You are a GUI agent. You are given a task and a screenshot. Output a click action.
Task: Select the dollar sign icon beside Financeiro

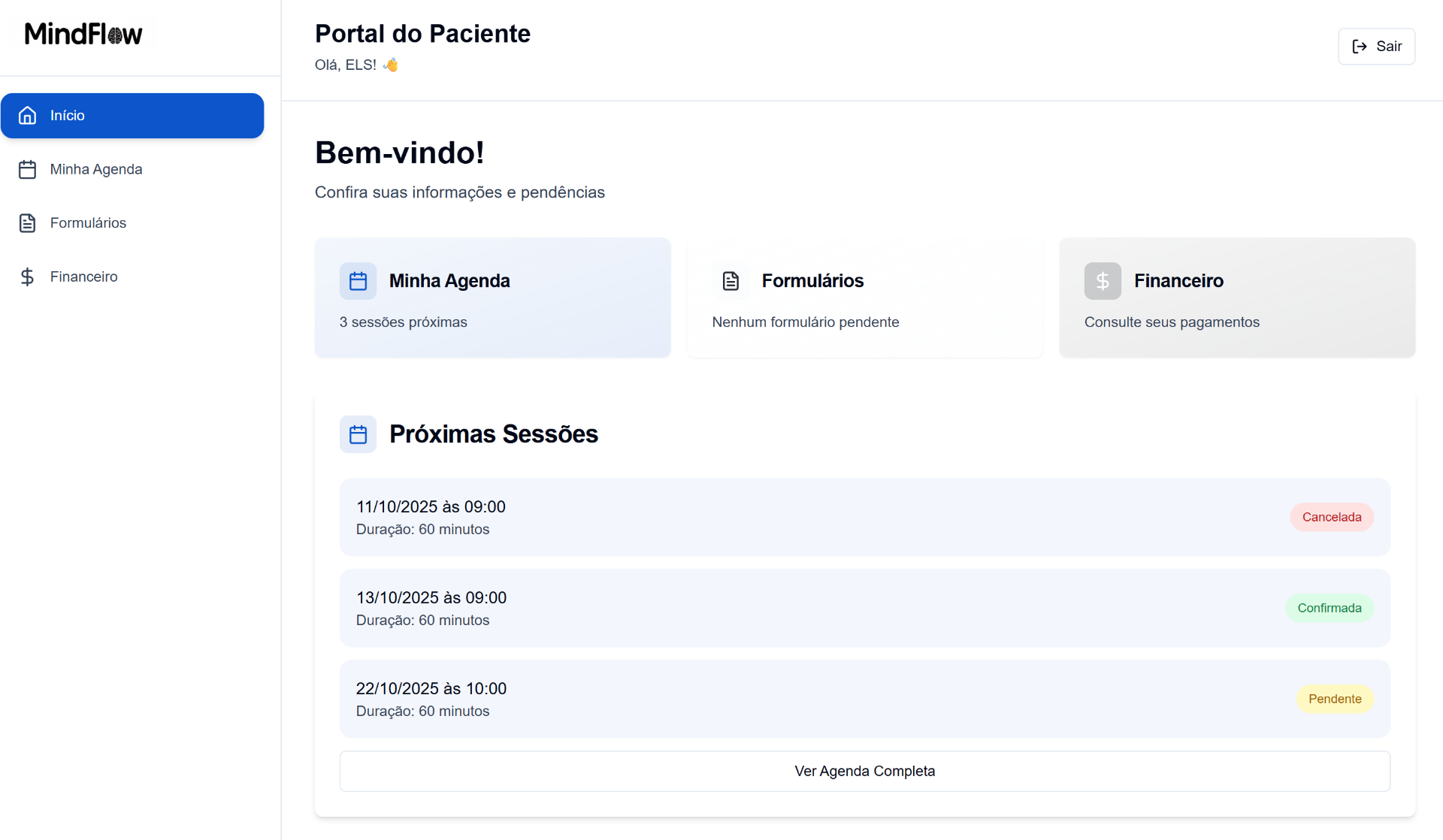[x=27, y=276]
